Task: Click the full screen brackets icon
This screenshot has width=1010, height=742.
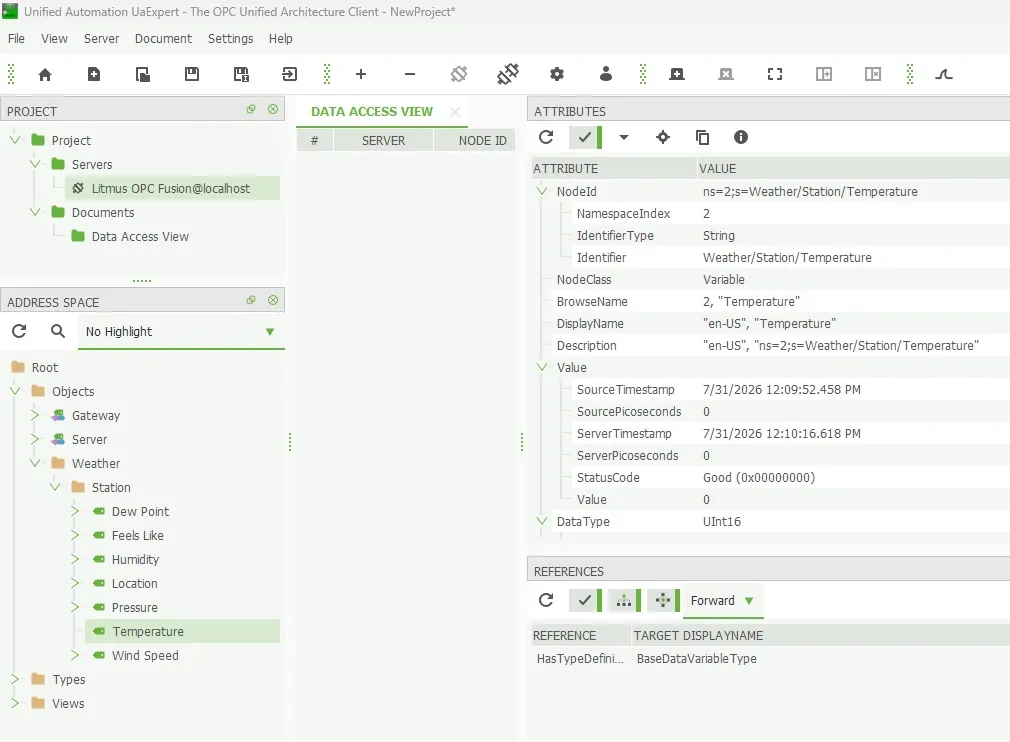Action: point(775,75)
